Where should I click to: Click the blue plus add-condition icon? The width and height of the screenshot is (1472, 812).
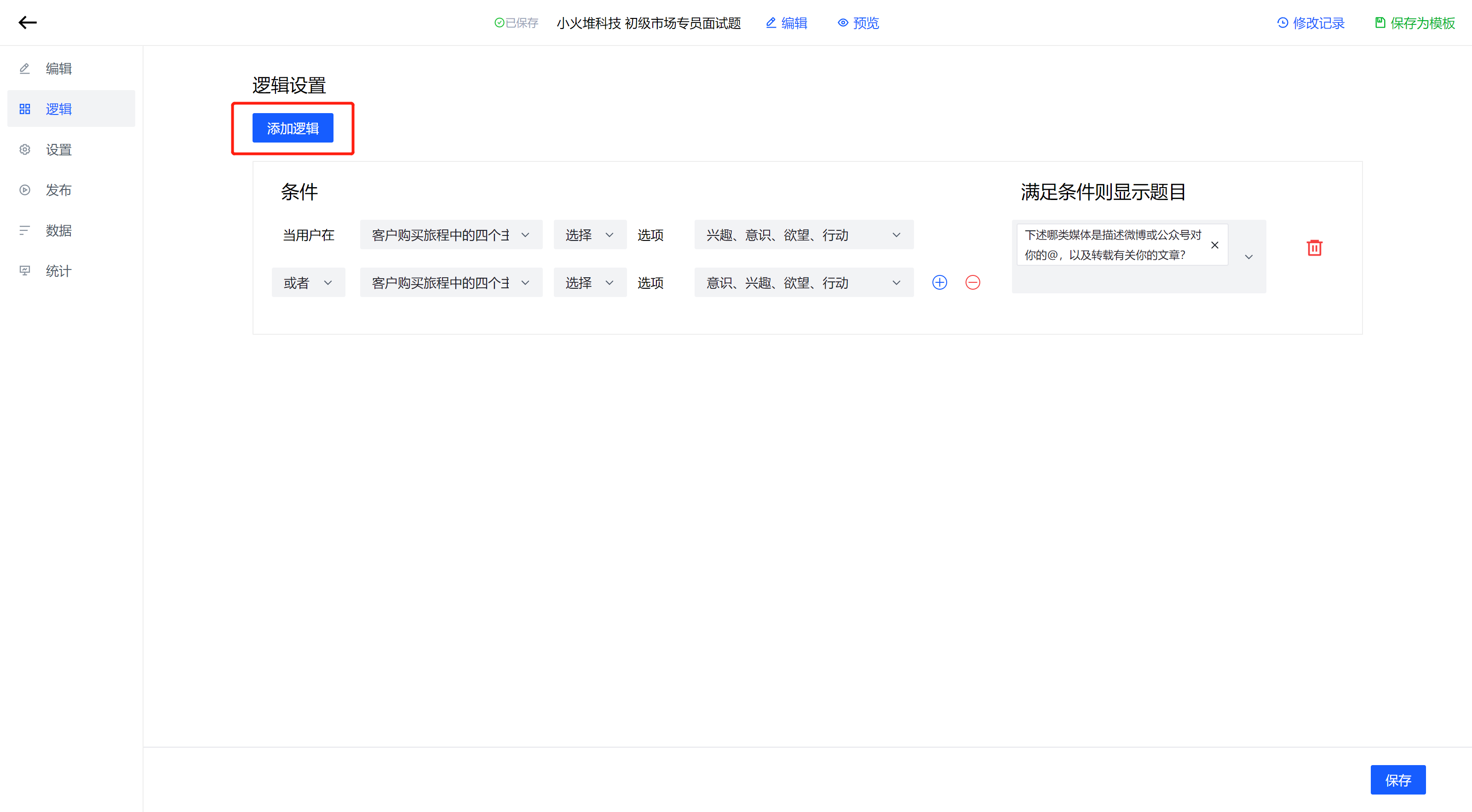939,283
